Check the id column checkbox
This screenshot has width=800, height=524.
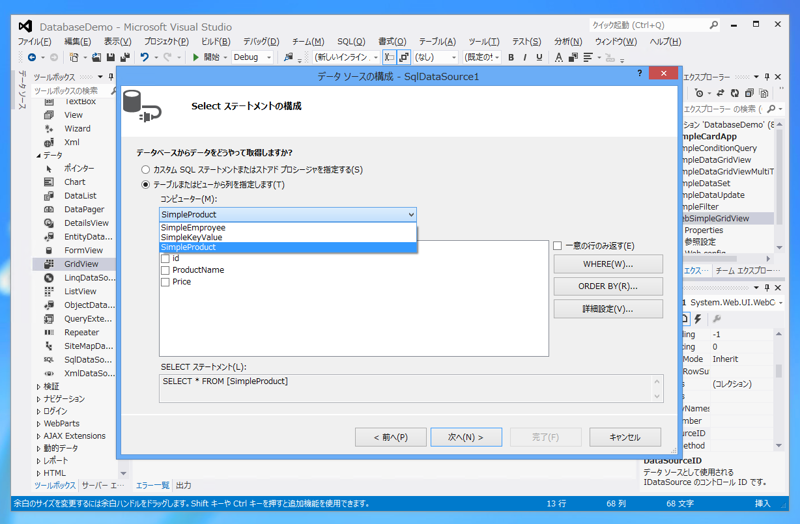[165, 259]
